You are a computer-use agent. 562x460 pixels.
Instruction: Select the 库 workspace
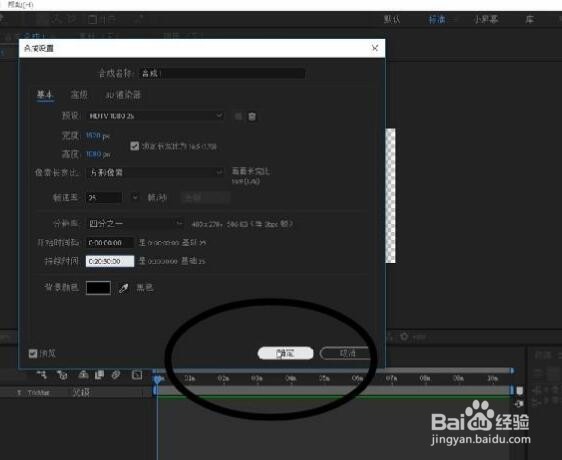click(529, 19)
